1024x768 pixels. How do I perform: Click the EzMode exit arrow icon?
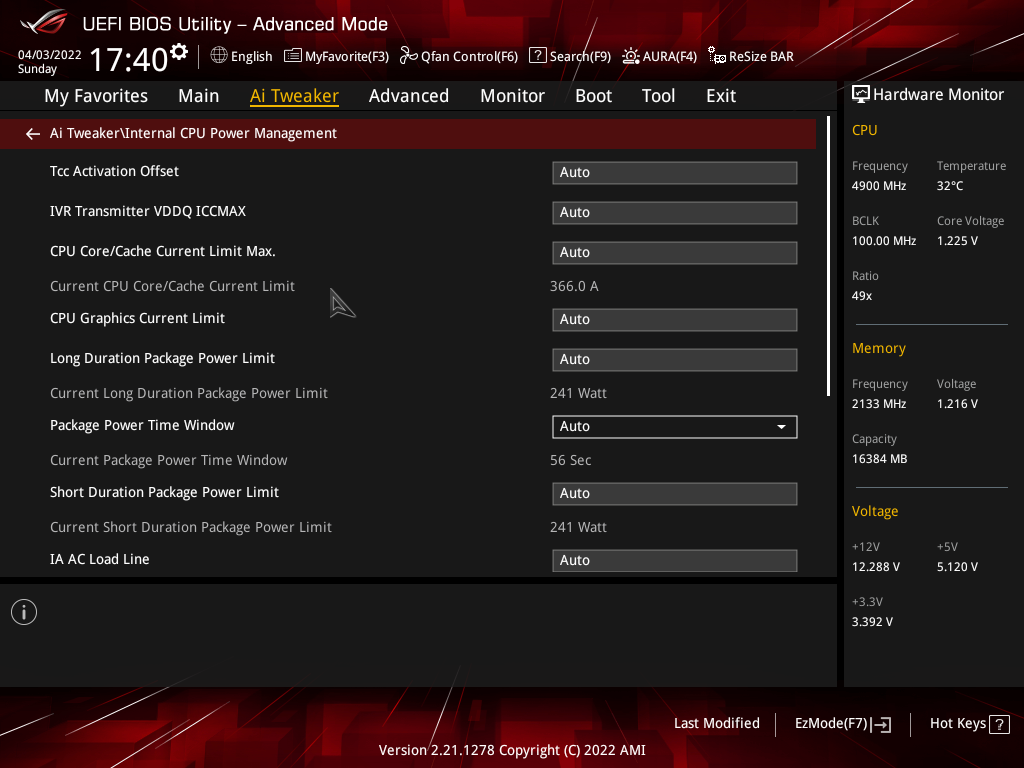pos(881,724)
